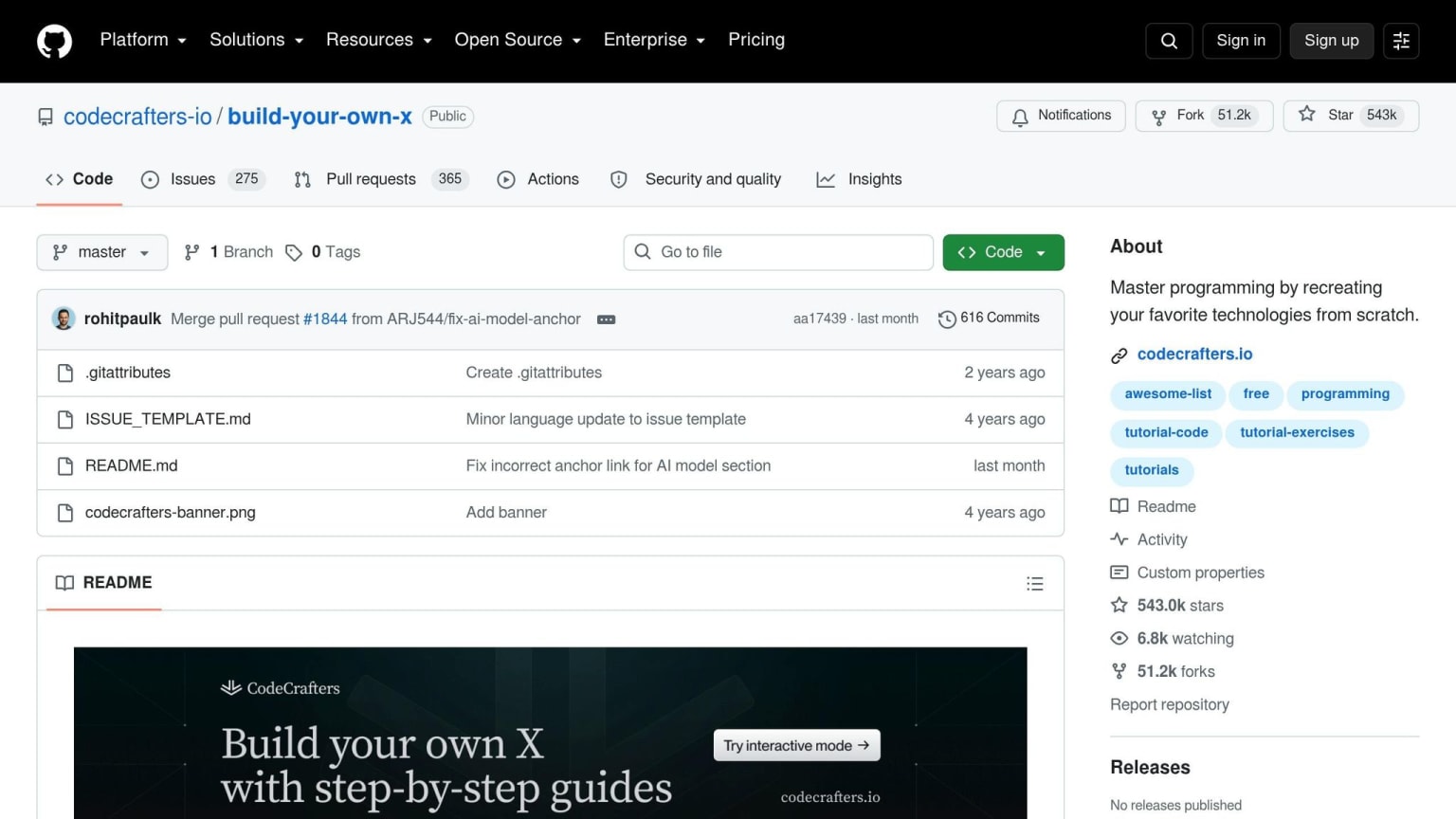Screen dimensions: 1456x819
Task: Click the Sign in button
Action: pyautogui.click(x=1241, y=41)
